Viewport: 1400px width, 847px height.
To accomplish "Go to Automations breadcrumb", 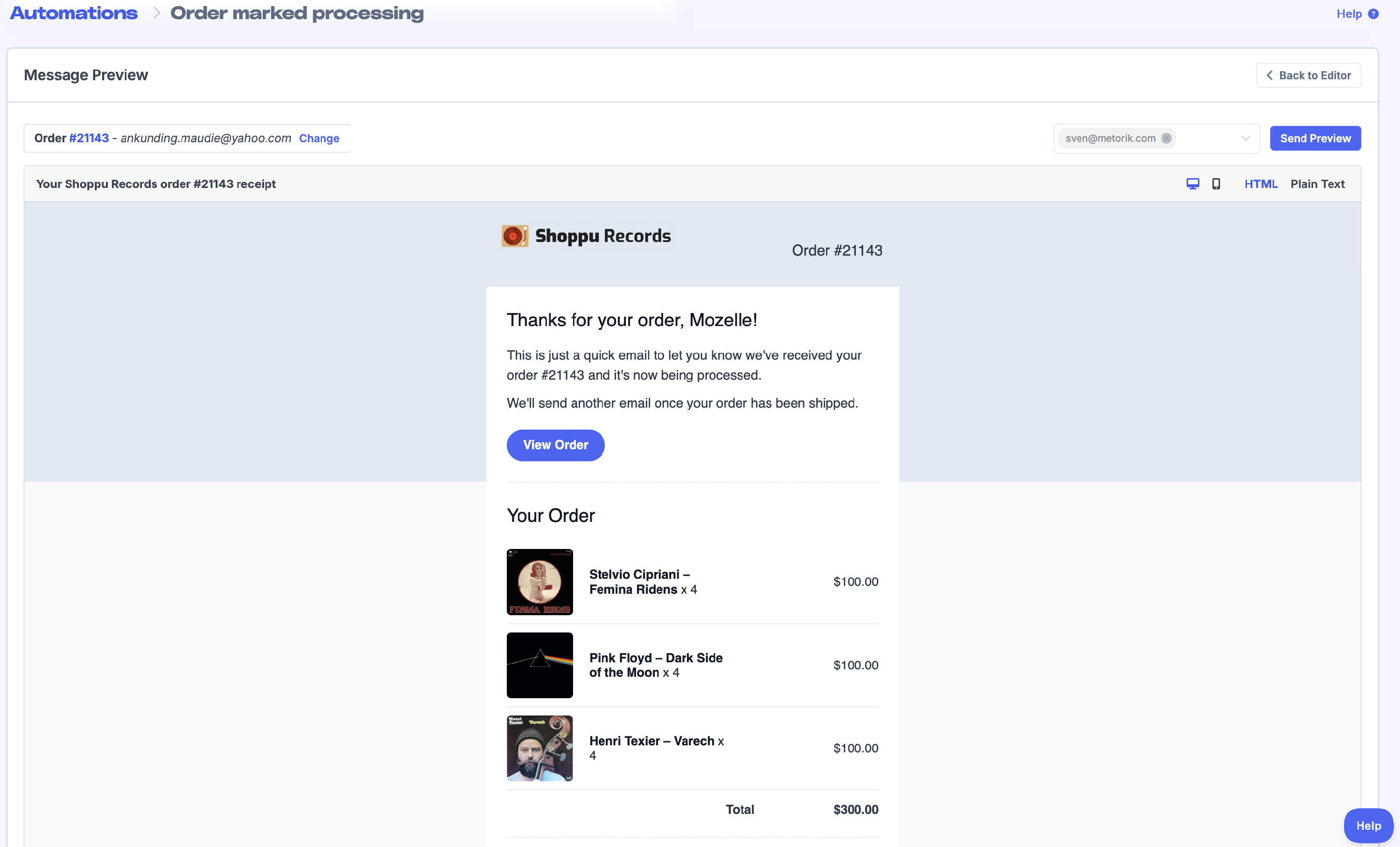I will tap(74, 13).
